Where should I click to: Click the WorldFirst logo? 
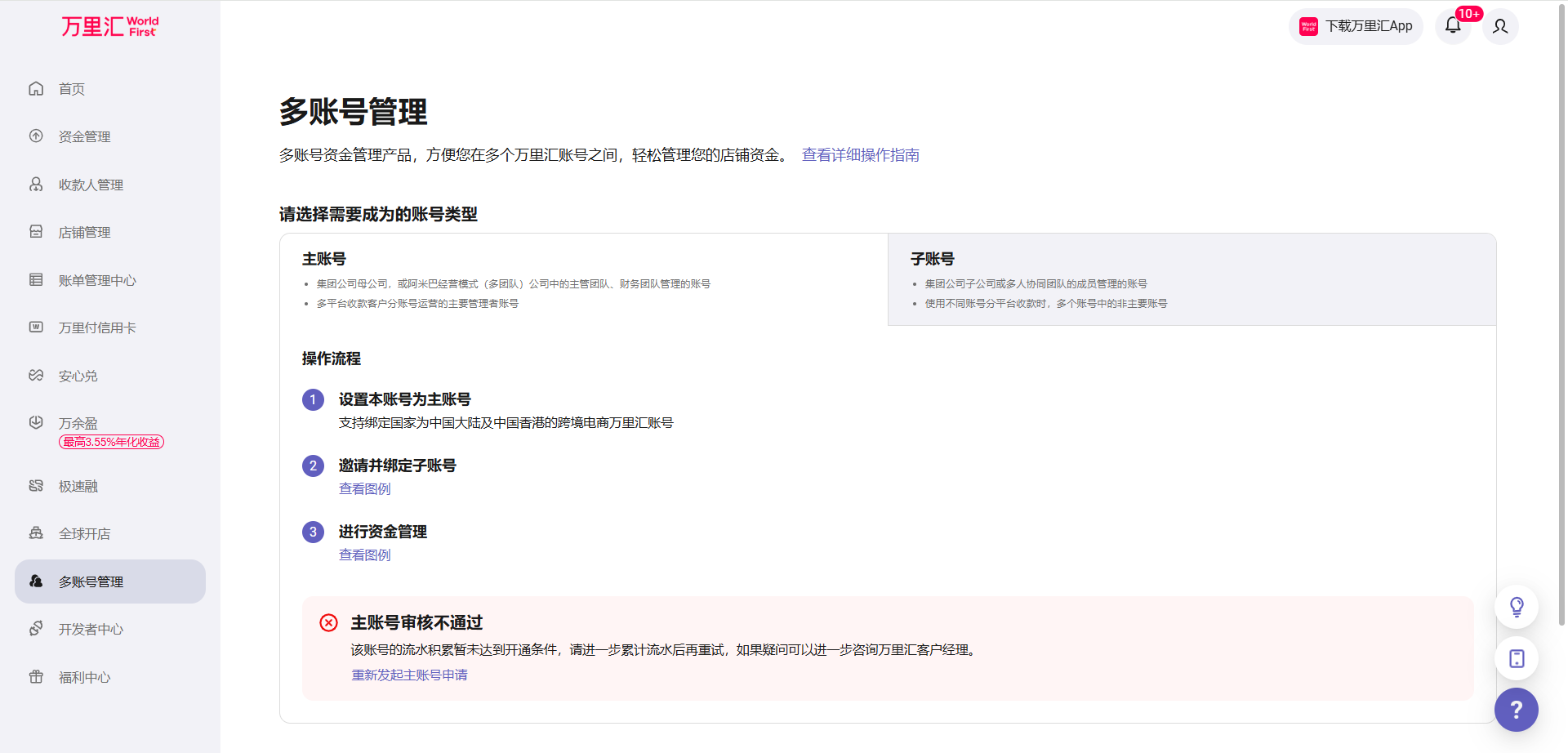[x=109, y=27]
